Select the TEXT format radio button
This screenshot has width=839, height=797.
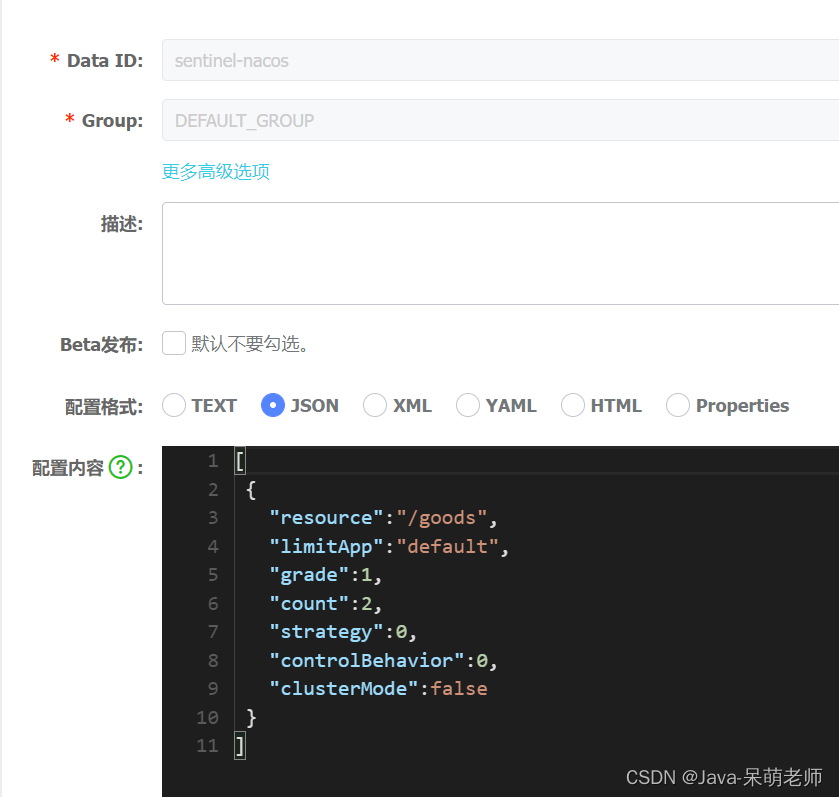click(x=174, y=405)
